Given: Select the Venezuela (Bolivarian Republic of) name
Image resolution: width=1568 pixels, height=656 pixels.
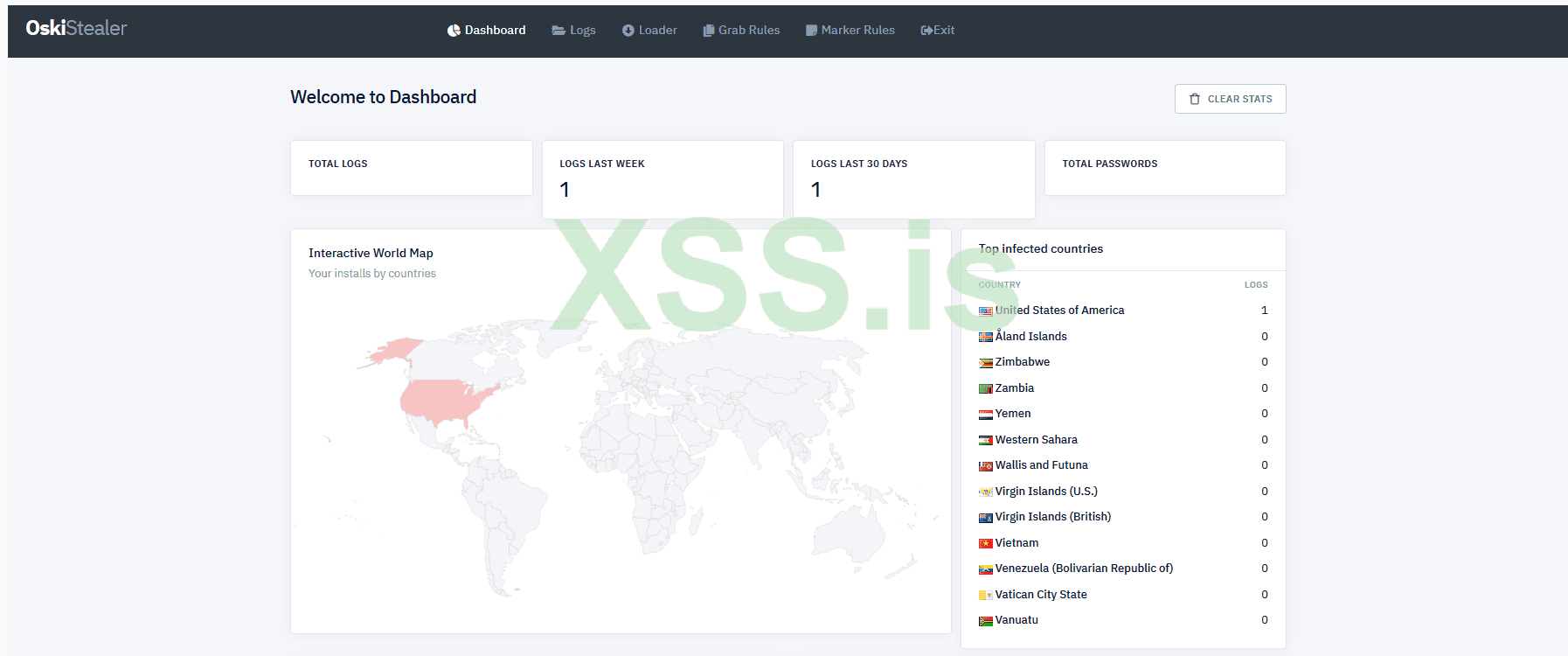Looking at the screenshot, I should [x=1085, y=569].
